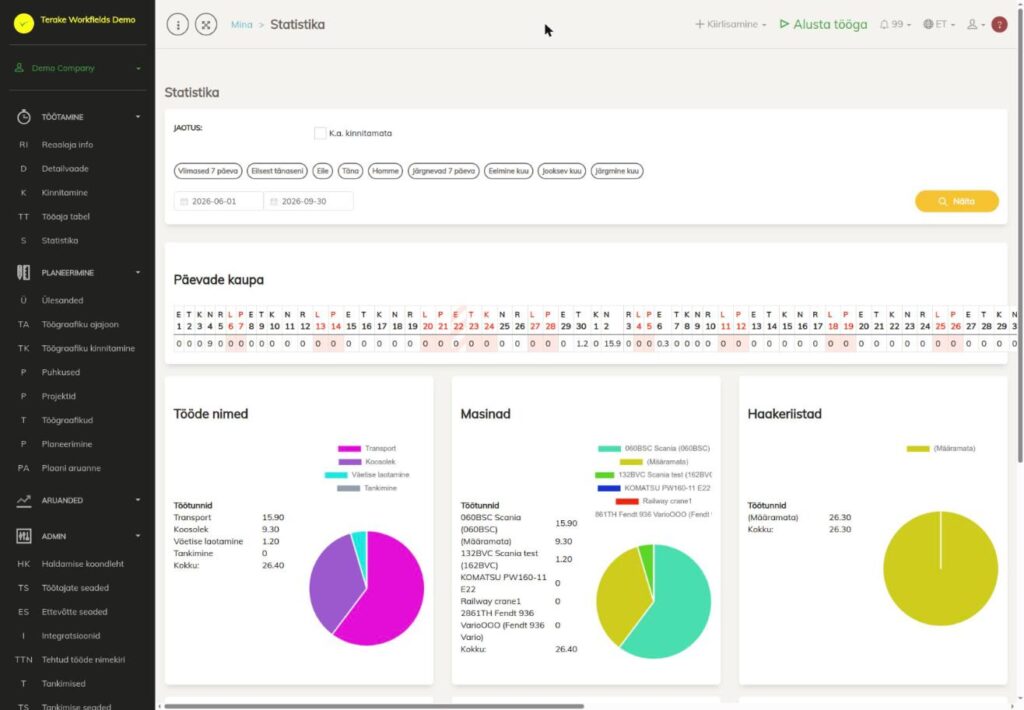1024x710 pixels.
Task: Click the three-dot options icon in header
Action: [x=178, y=25]
